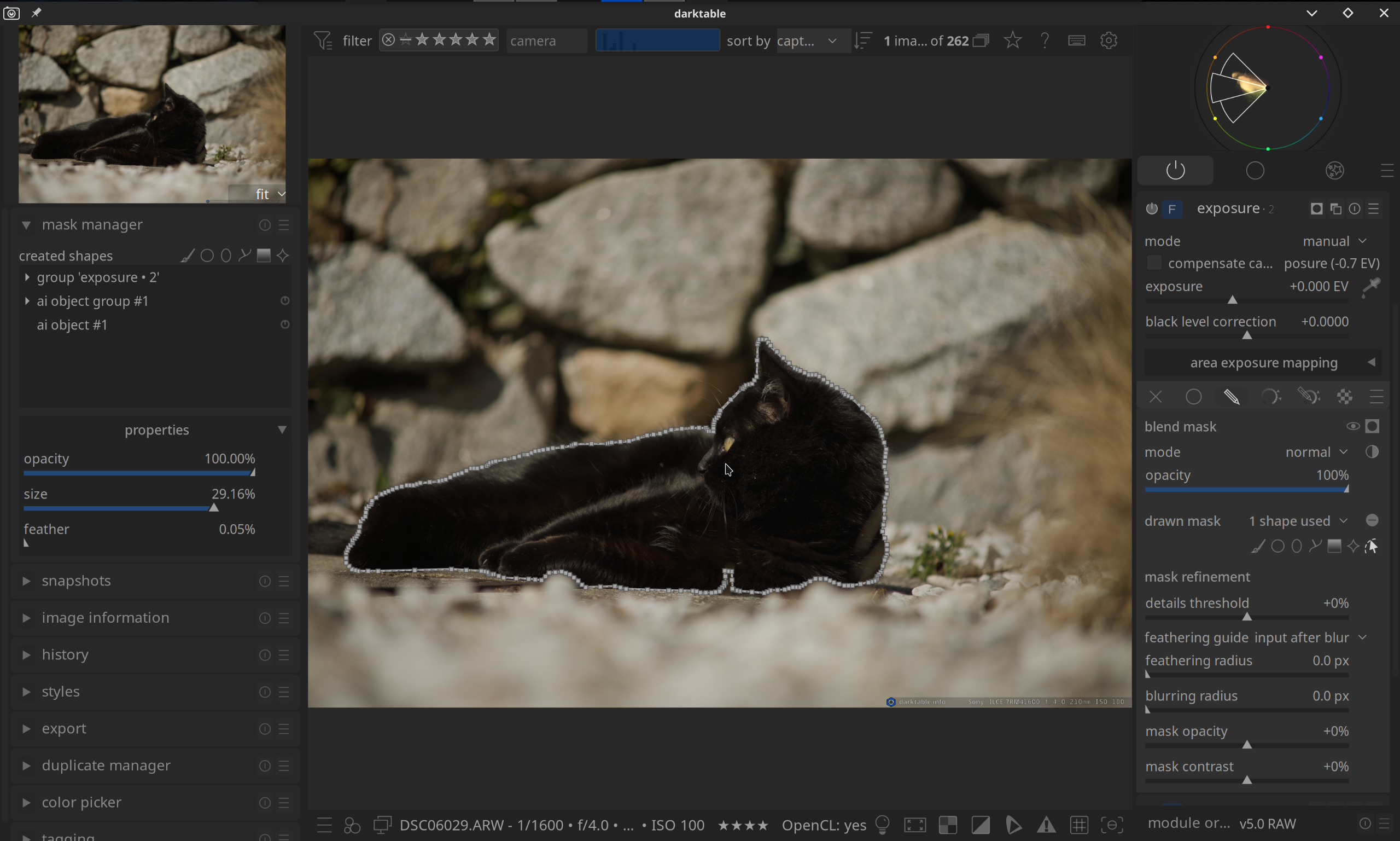Adjust the mask size slider
Image resolution: width=1400 pixels, height=841 pixels.
(213, 508)
